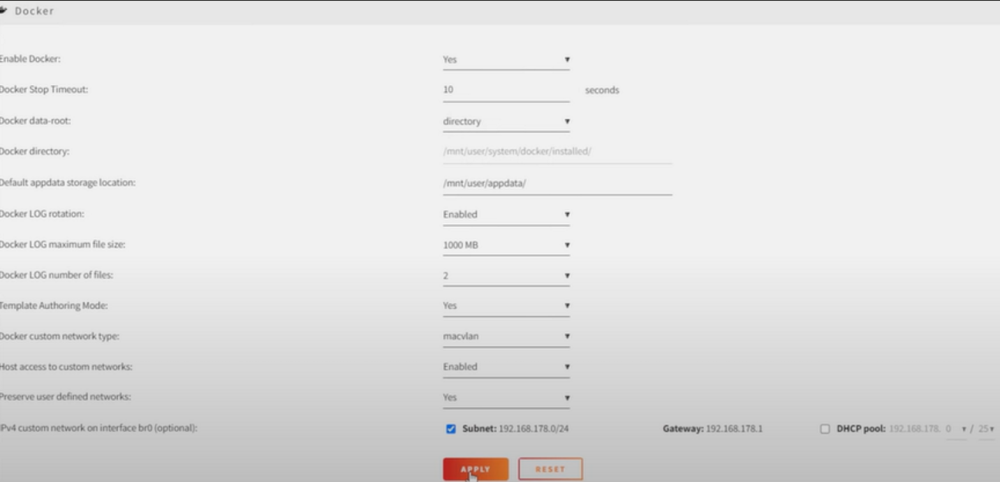Click the Reset button
This screenshot has width=1000, height=482.
[x=550, y=469]
